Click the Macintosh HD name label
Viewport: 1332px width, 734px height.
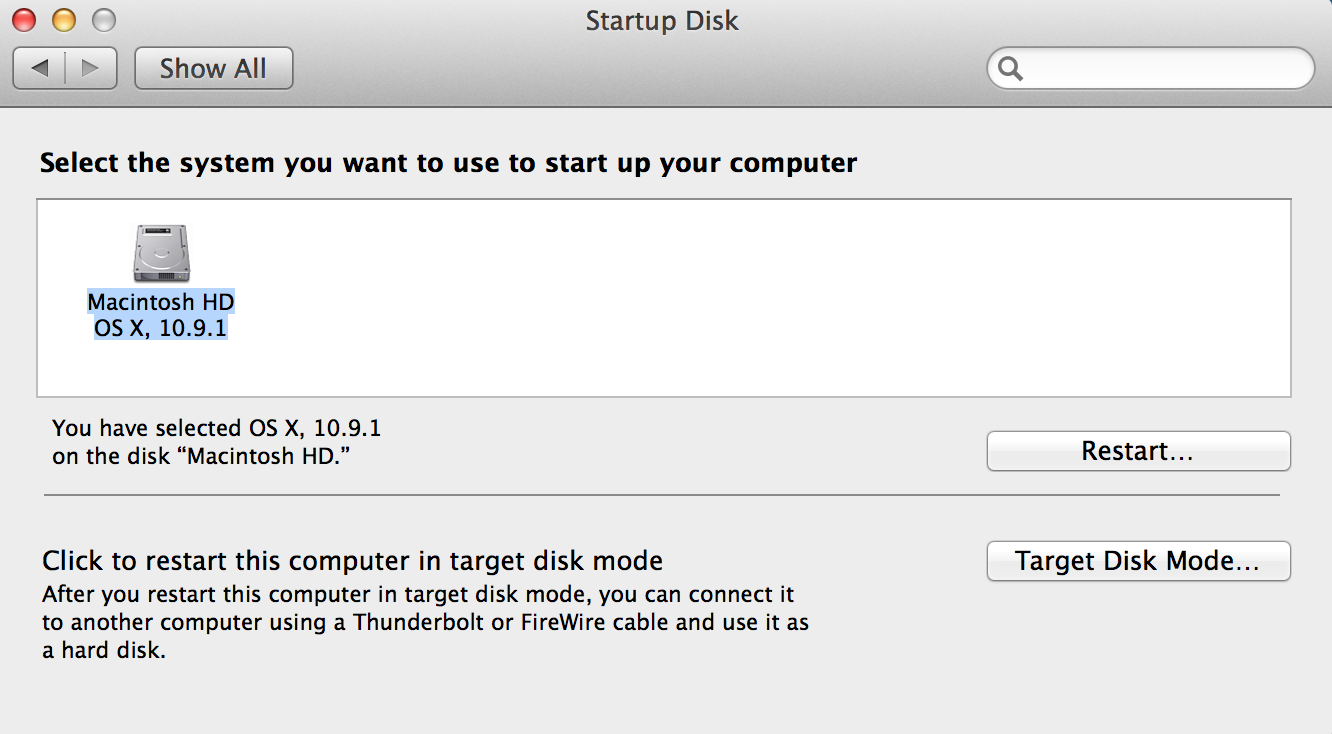(161, 301)
